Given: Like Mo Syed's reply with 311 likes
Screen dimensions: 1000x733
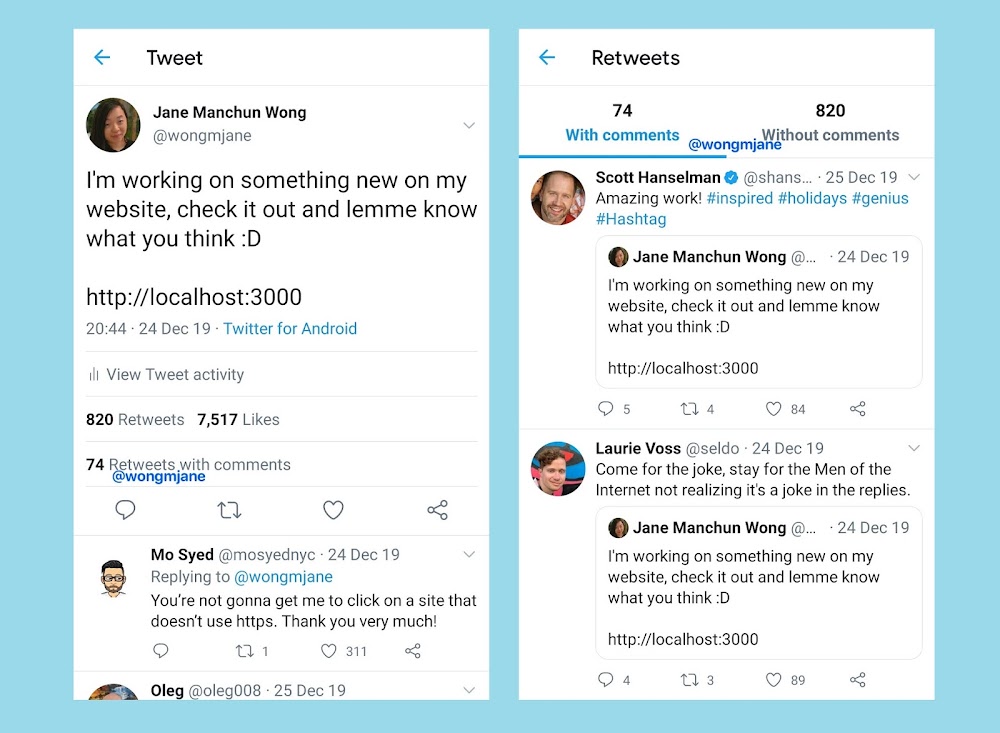Looking at the screenshot, I should (x=328, y=651).
